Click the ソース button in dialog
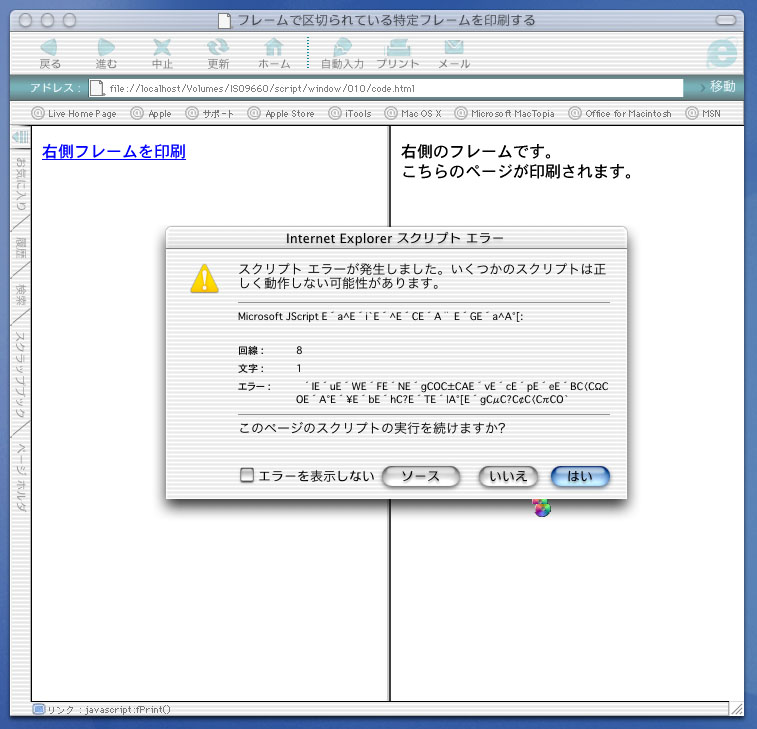This screenshot has height=729, width=757. pyautogui.click(x=421, y=477)
